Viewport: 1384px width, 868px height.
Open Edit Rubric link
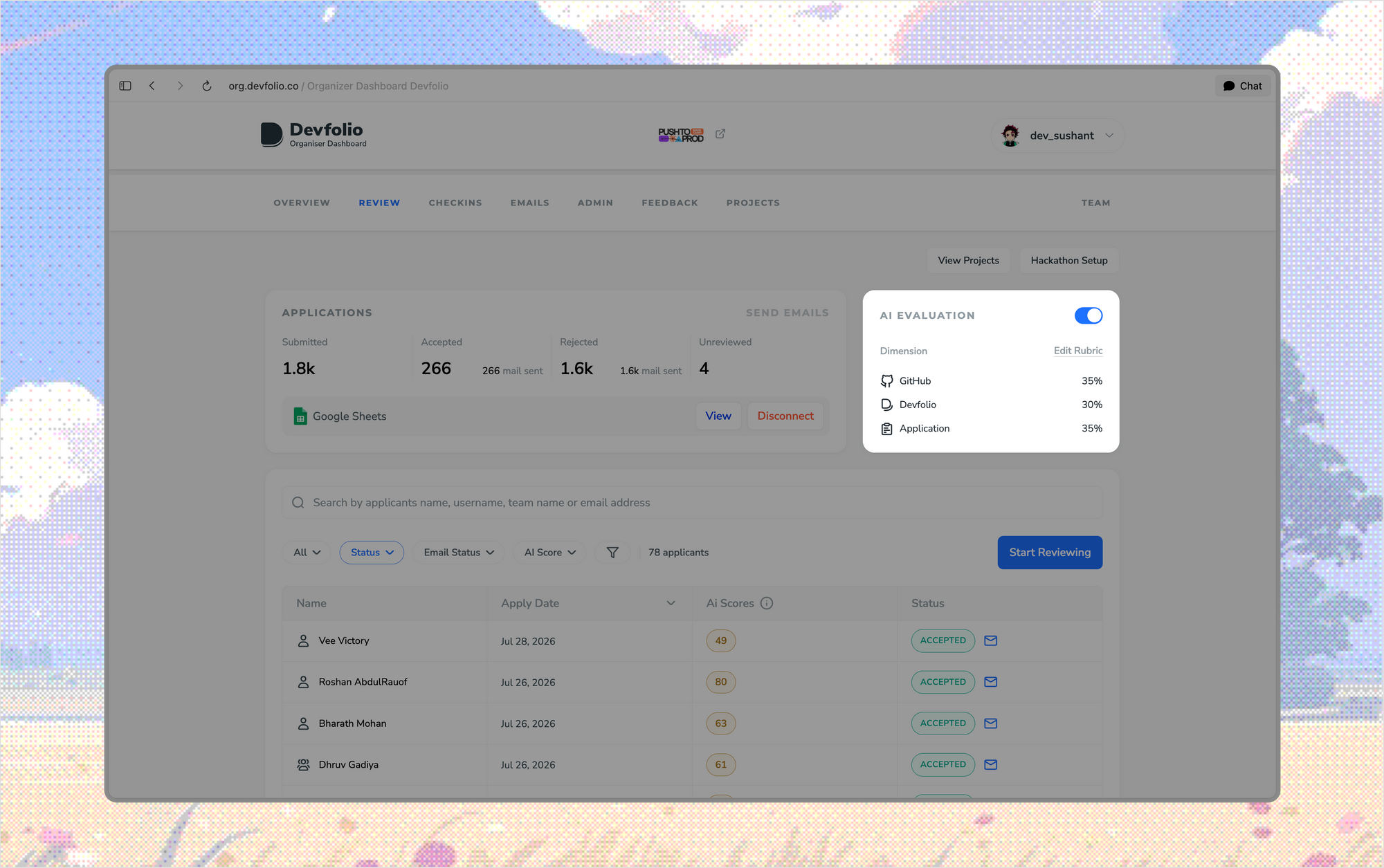coord(1078,351)
